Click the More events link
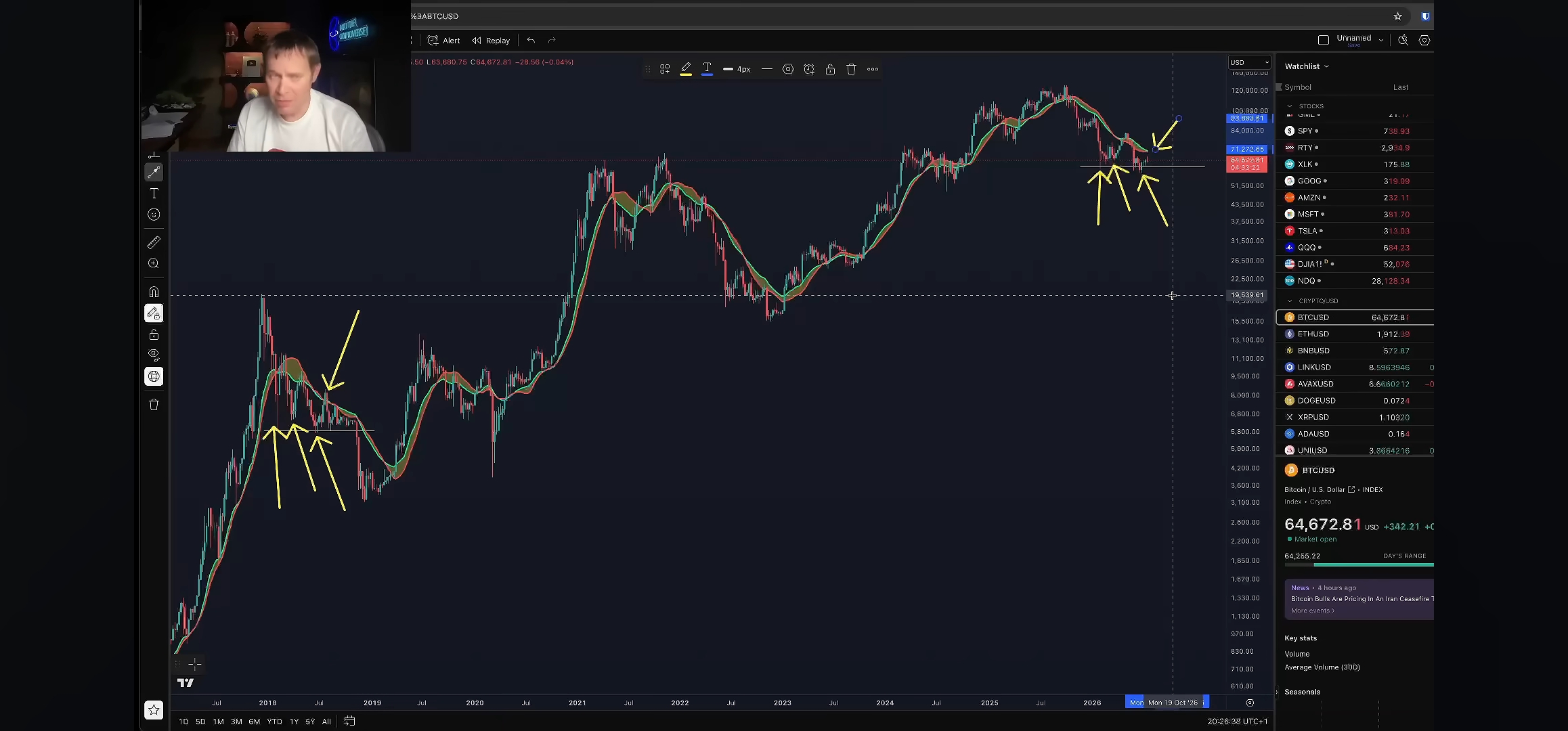 coord(1313,611)
